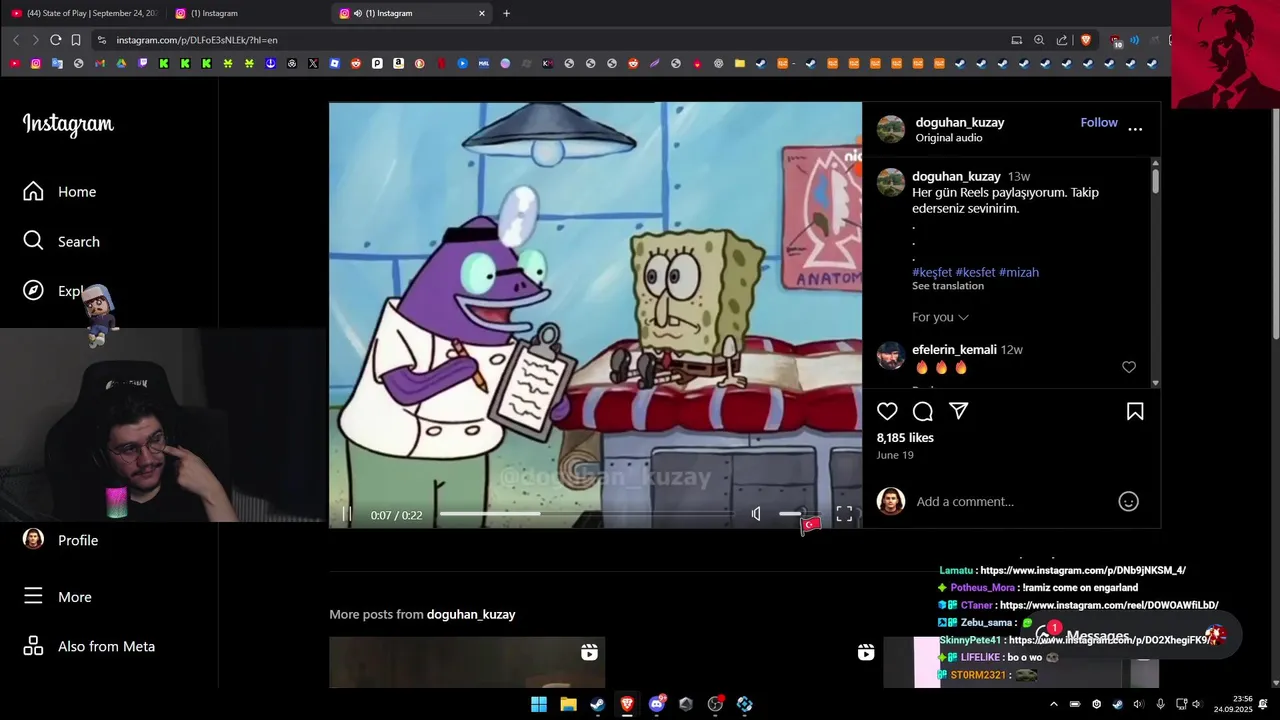The image size is (1280, 720).
Task: Open site settings icon in address bar
Action: pyautogui.click(x=101, y=40)
